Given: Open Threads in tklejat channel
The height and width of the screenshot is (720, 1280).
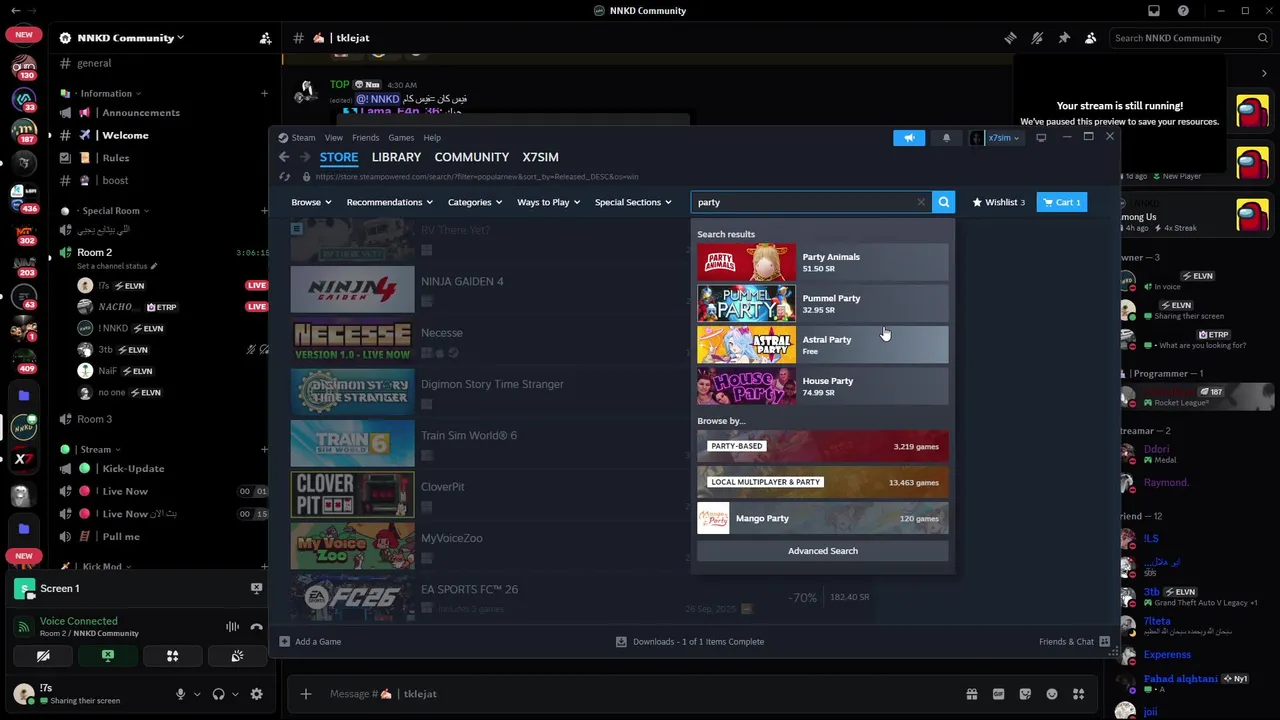Looking at the screenshot, I should (1010, 38).
